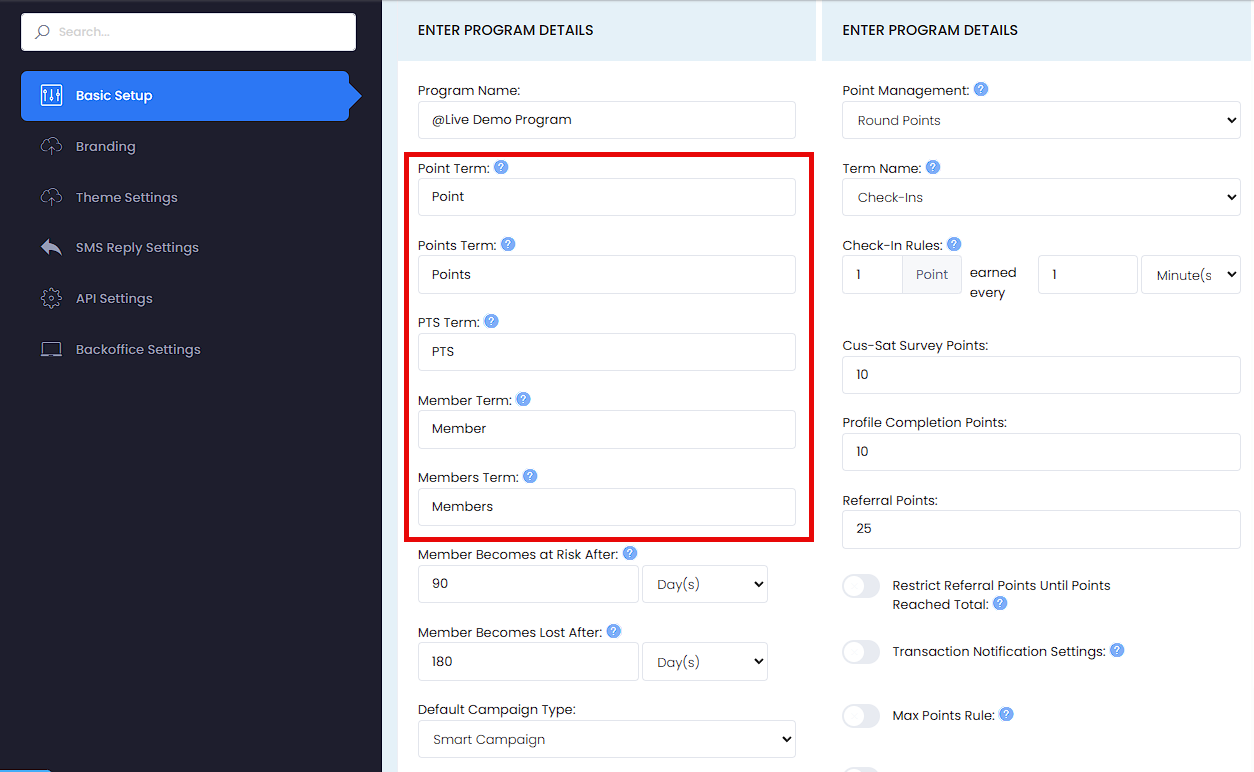Image resolution: width=1254 pixels, height=772 pixels.
Task: Click the Point Term input field
Action: point(607,197)
